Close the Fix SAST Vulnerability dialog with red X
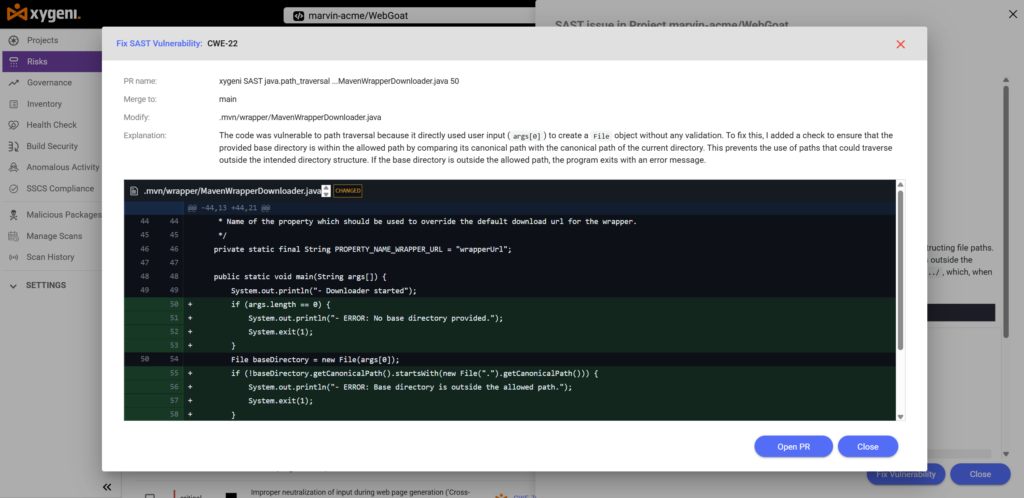Image resolution: width=1024 pixels, height=498 pixels. click(901, 44)
